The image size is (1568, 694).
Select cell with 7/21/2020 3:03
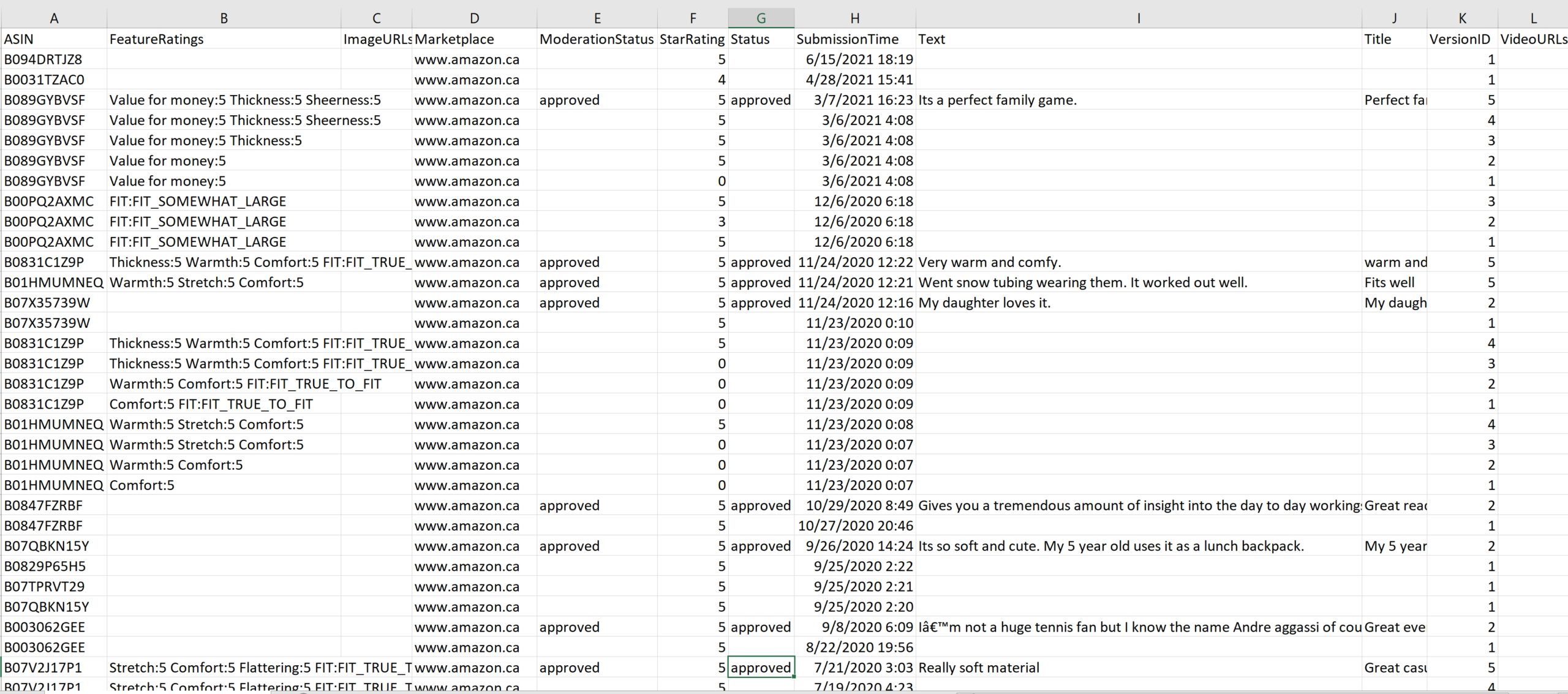[855, 668]
